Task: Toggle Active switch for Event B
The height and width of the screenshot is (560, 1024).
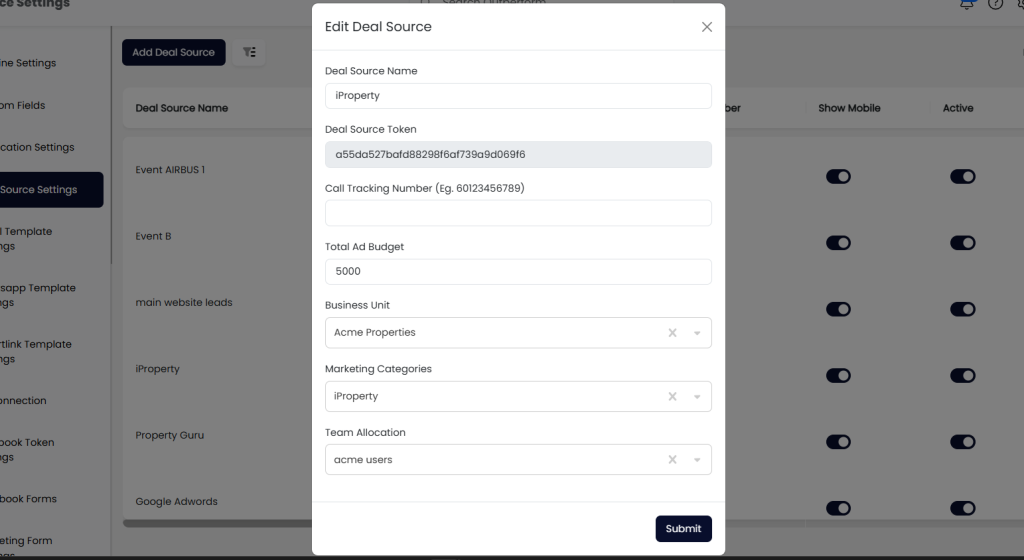Action: click(x=962, y=243)
